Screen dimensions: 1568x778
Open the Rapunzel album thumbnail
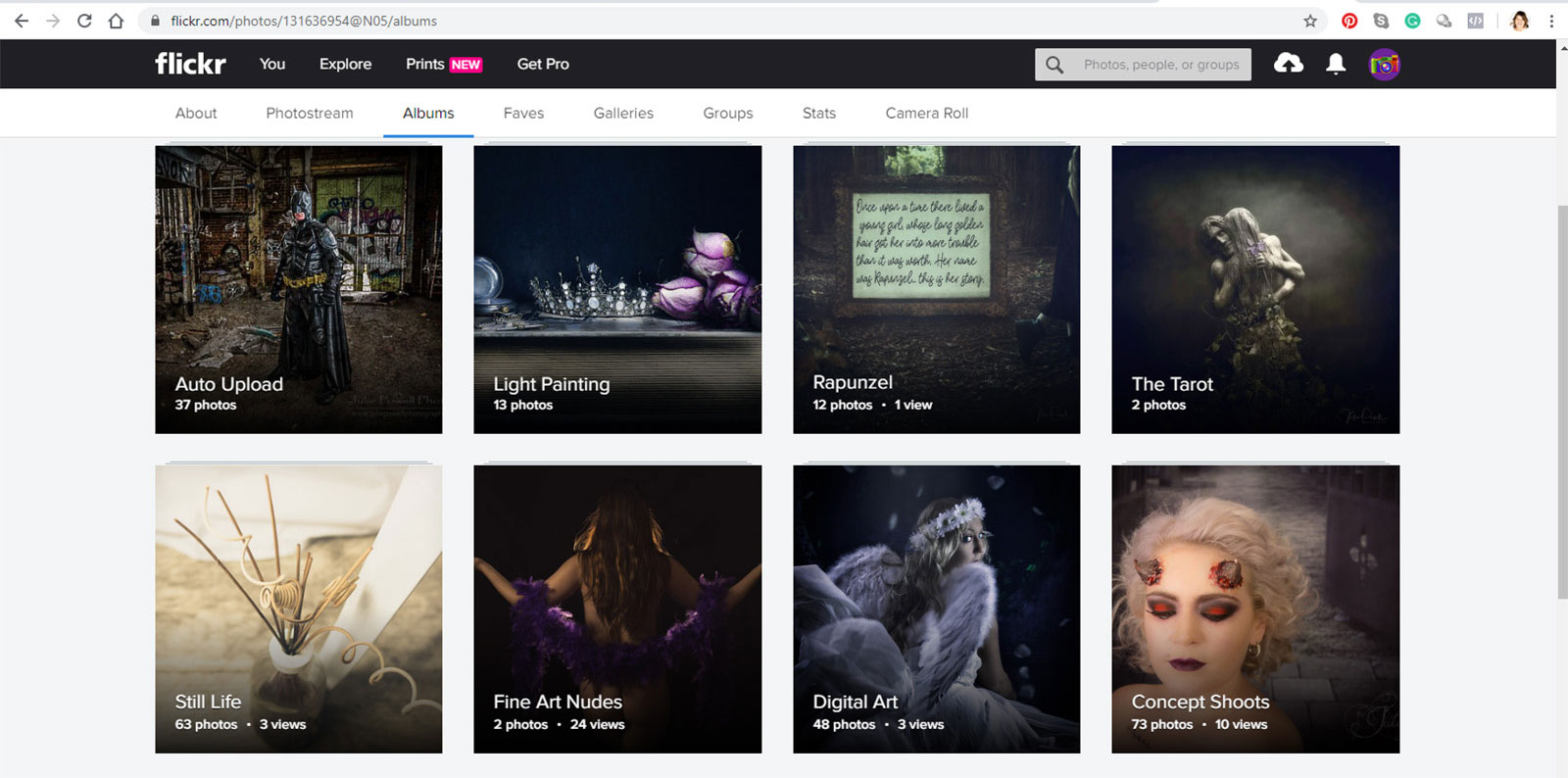point(936,289)
